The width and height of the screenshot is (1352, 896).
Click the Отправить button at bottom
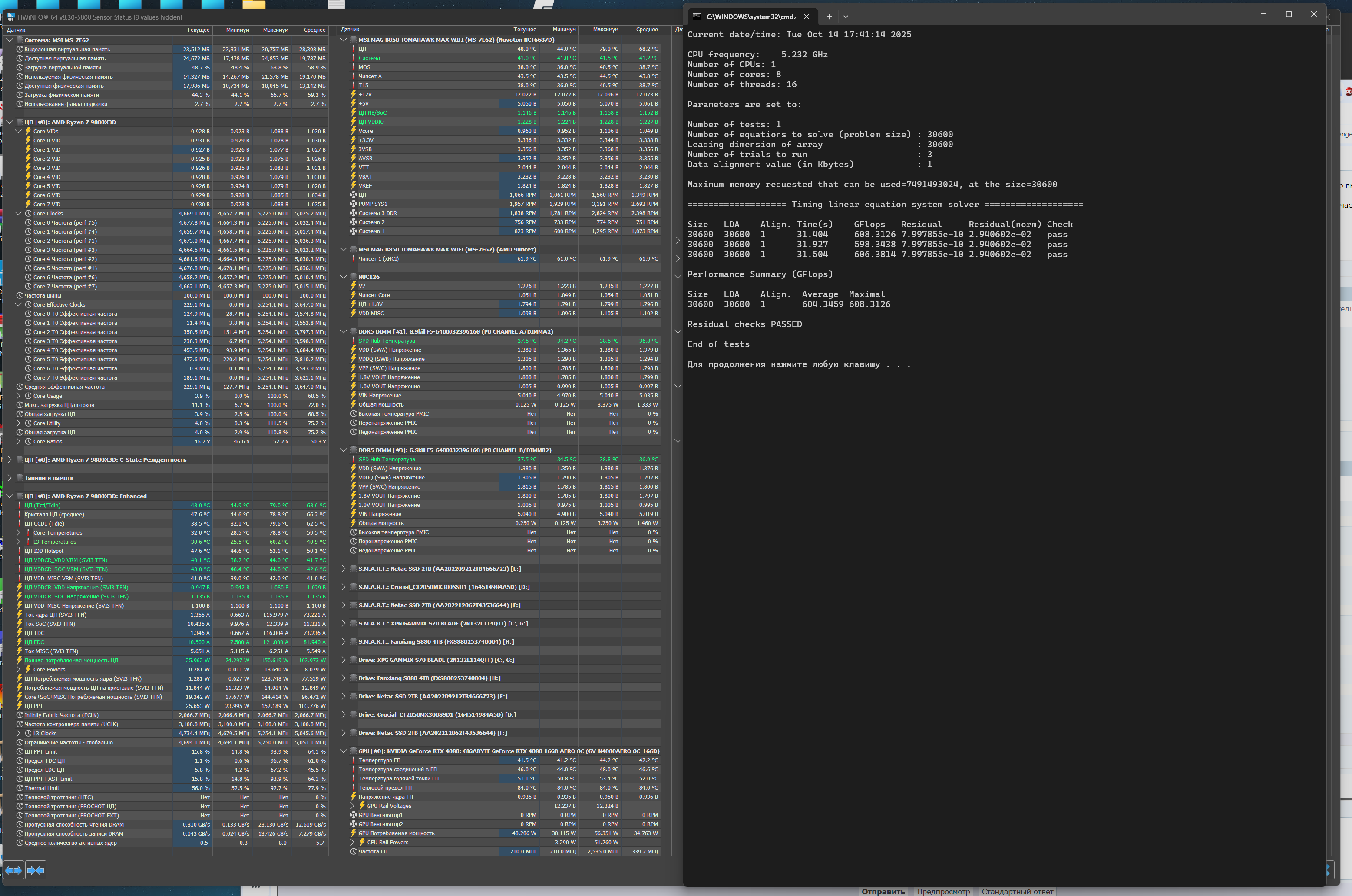tap(883, 891)
